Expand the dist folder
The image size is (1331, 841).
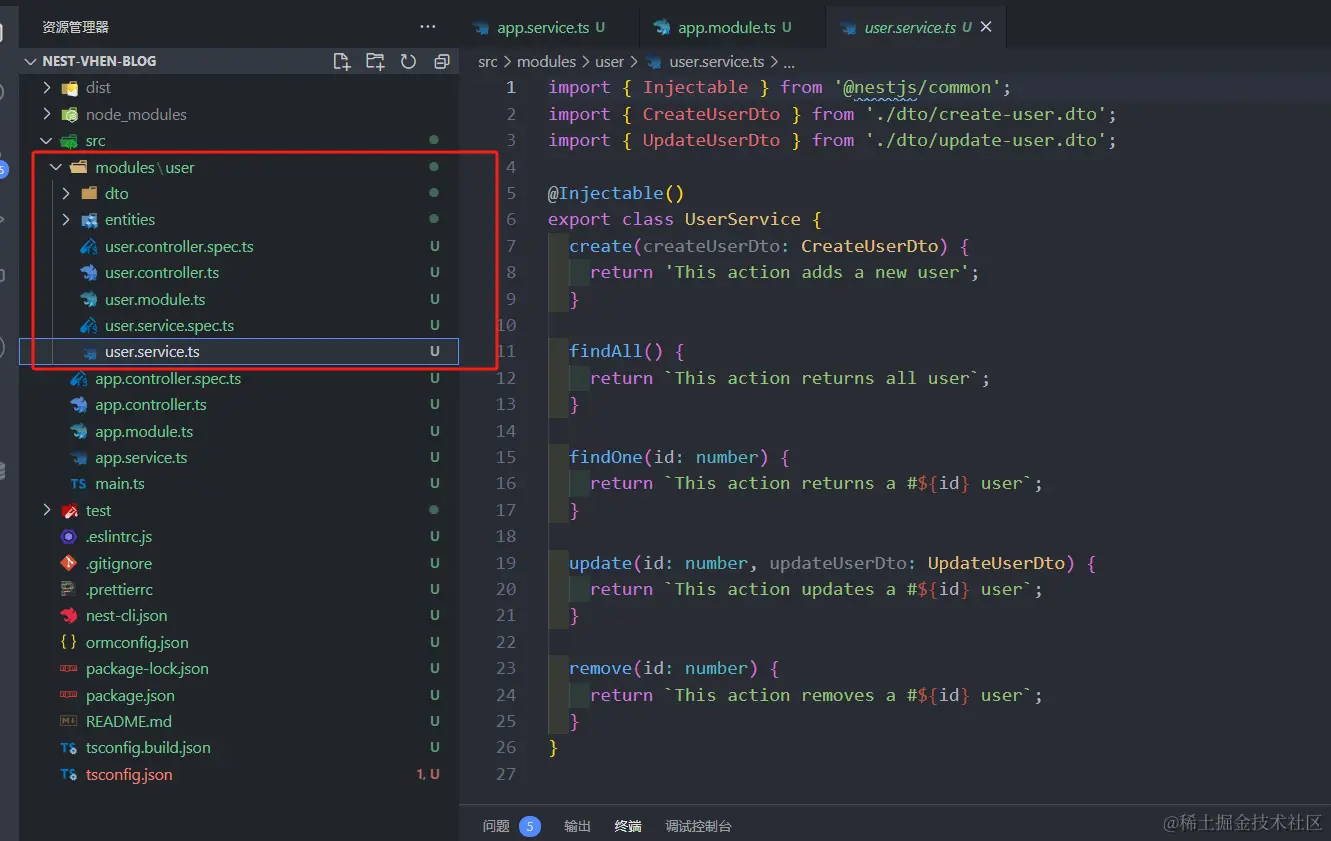click(47, 88)
